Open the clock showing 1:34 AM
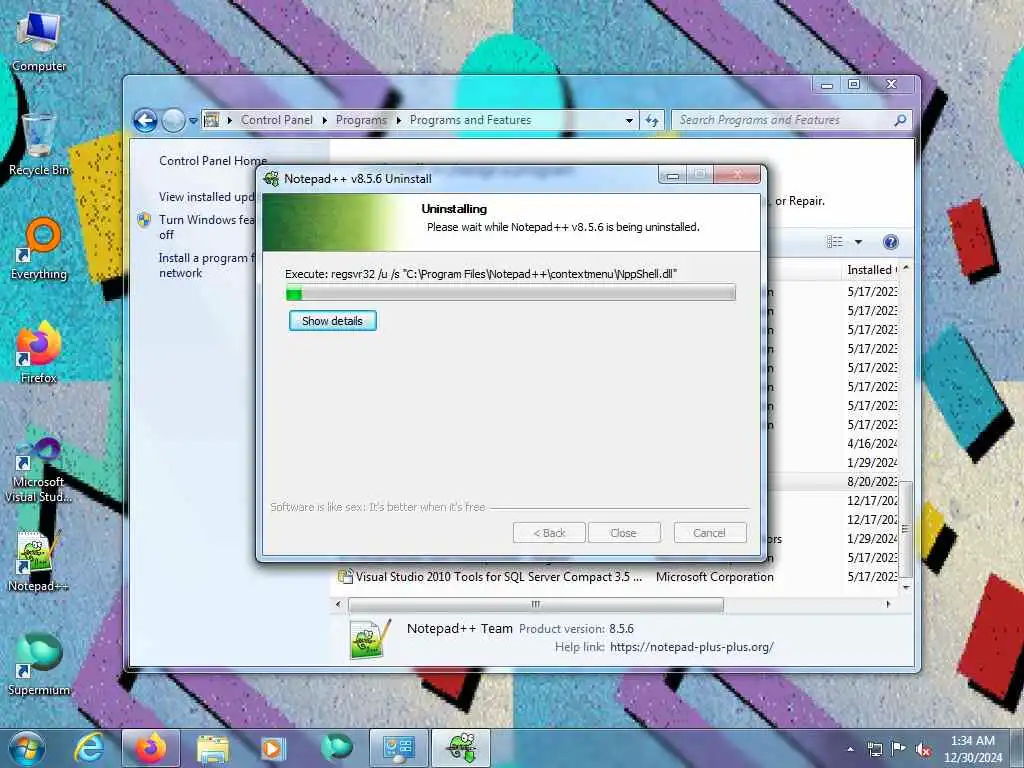The image size is (1024, 768). click(x=972, y=749)
